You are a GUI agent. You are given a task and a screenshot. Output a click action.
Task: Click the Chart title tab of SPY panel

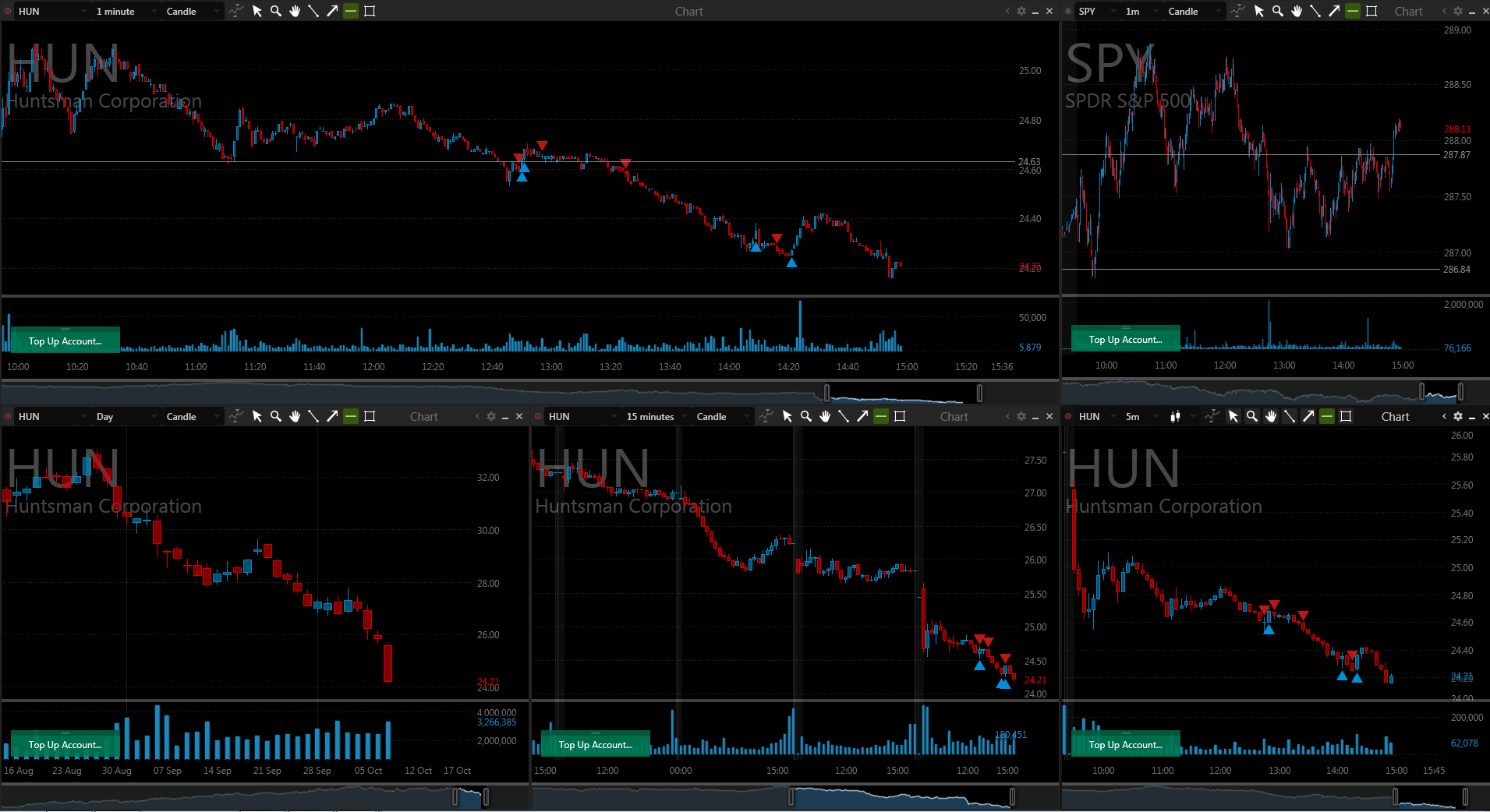point(1408,11)
